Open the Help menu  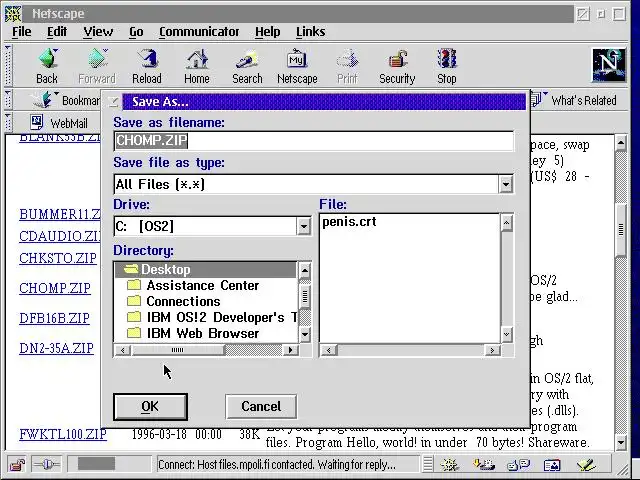[x=268, y=32]
